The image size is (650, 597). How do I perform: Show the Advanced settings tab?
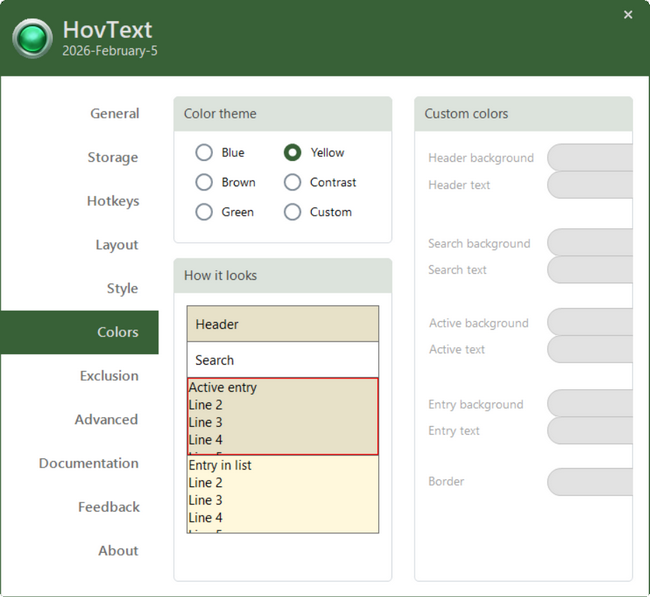(106, 420)
